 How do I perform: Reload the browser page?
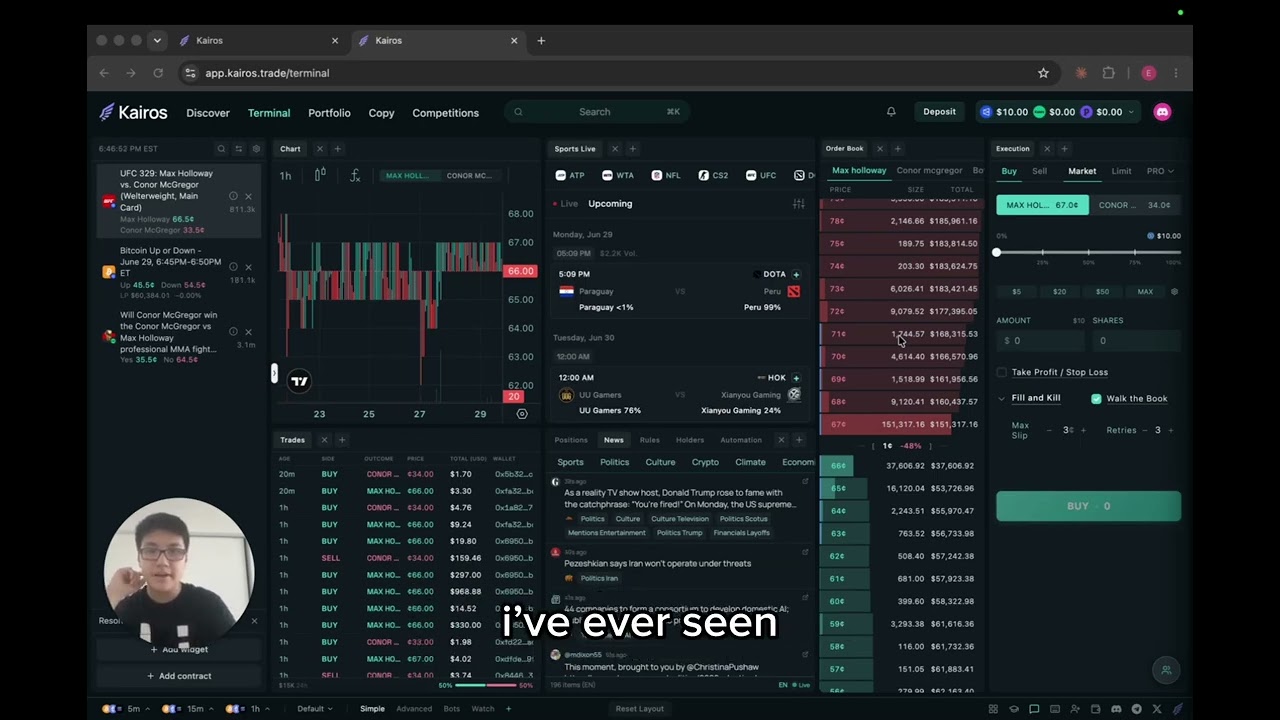point(158,73)
